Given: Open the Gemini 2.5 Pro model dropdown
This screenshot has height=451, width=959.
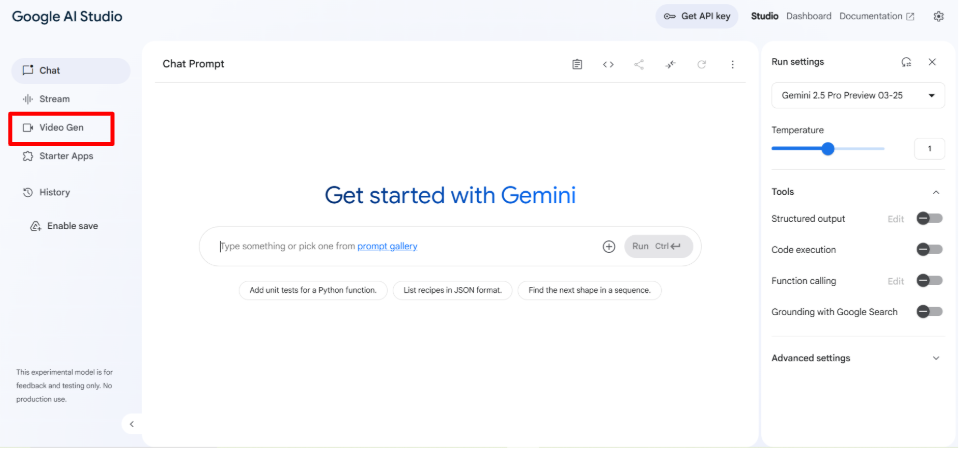Looking at the screenshot, I should point(858,95).
